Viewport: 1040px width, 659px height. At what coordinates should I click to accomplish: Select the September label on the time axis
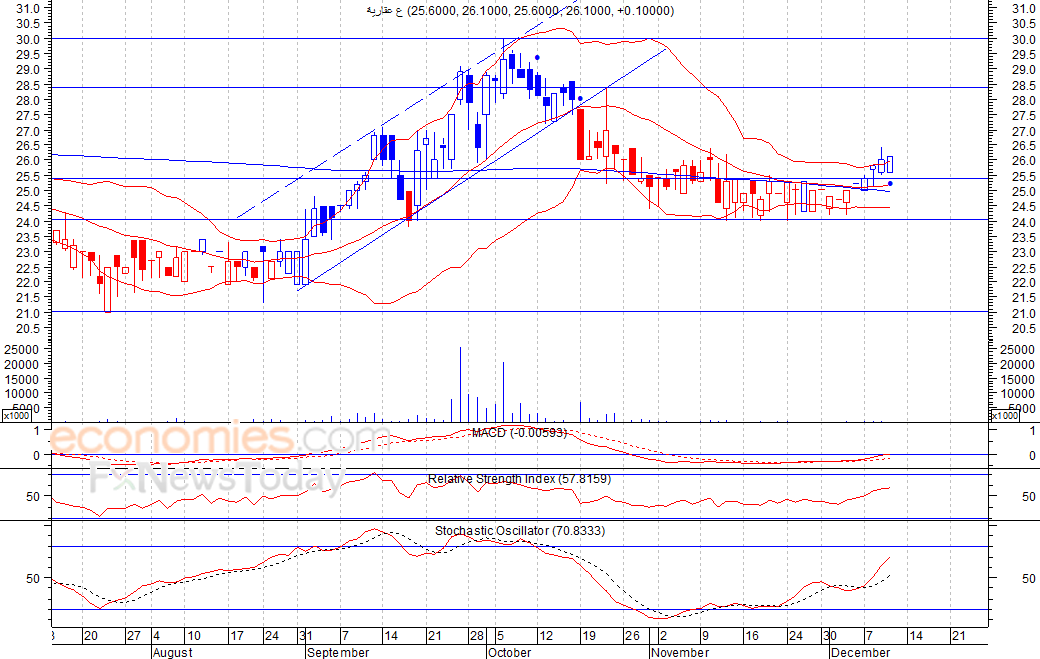click(x=338, y=652)
